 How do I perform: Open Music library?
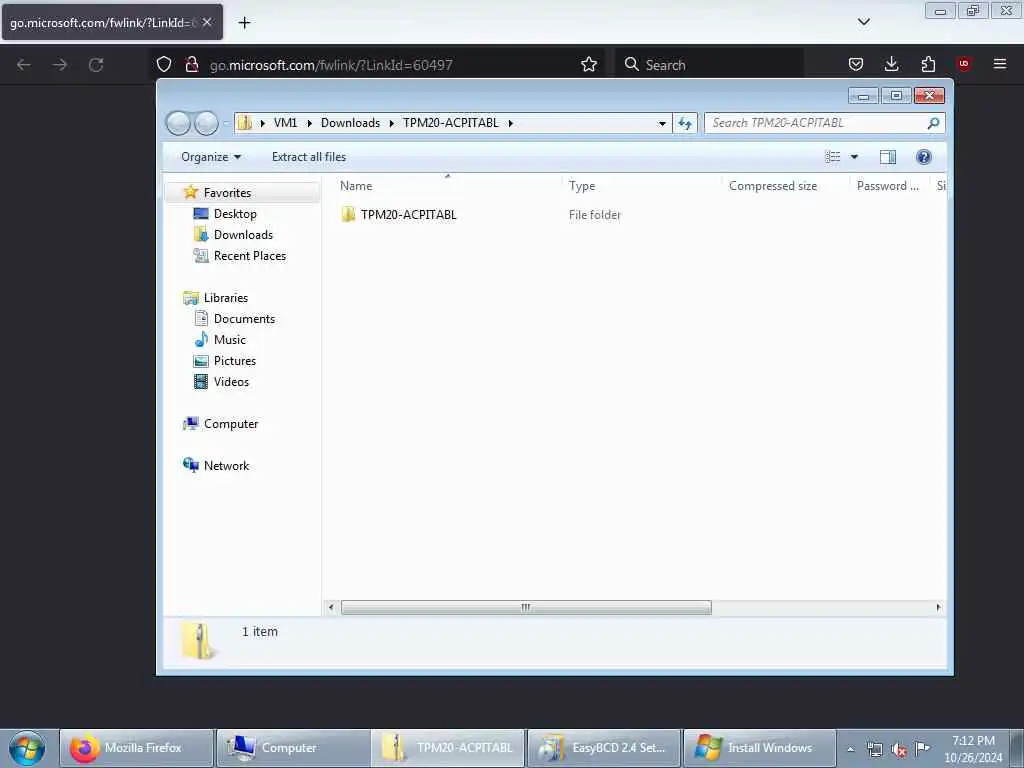tap(229, 340)
